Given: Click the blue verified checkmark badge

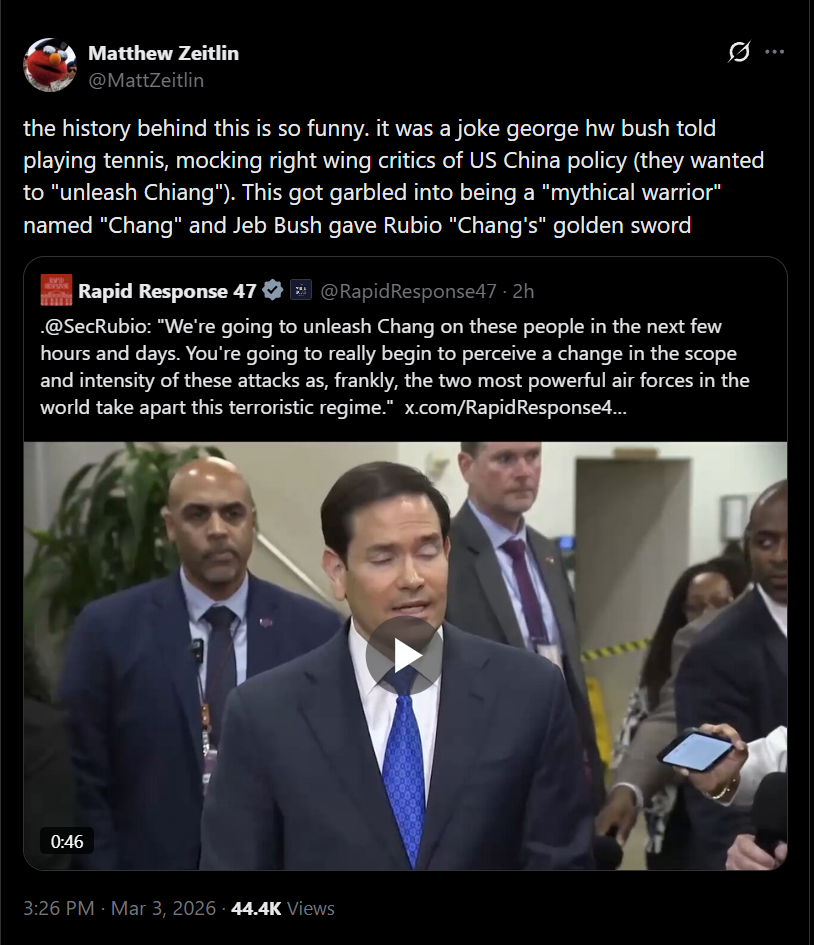Looking at the screenshot, I should [x=273, y=290].
